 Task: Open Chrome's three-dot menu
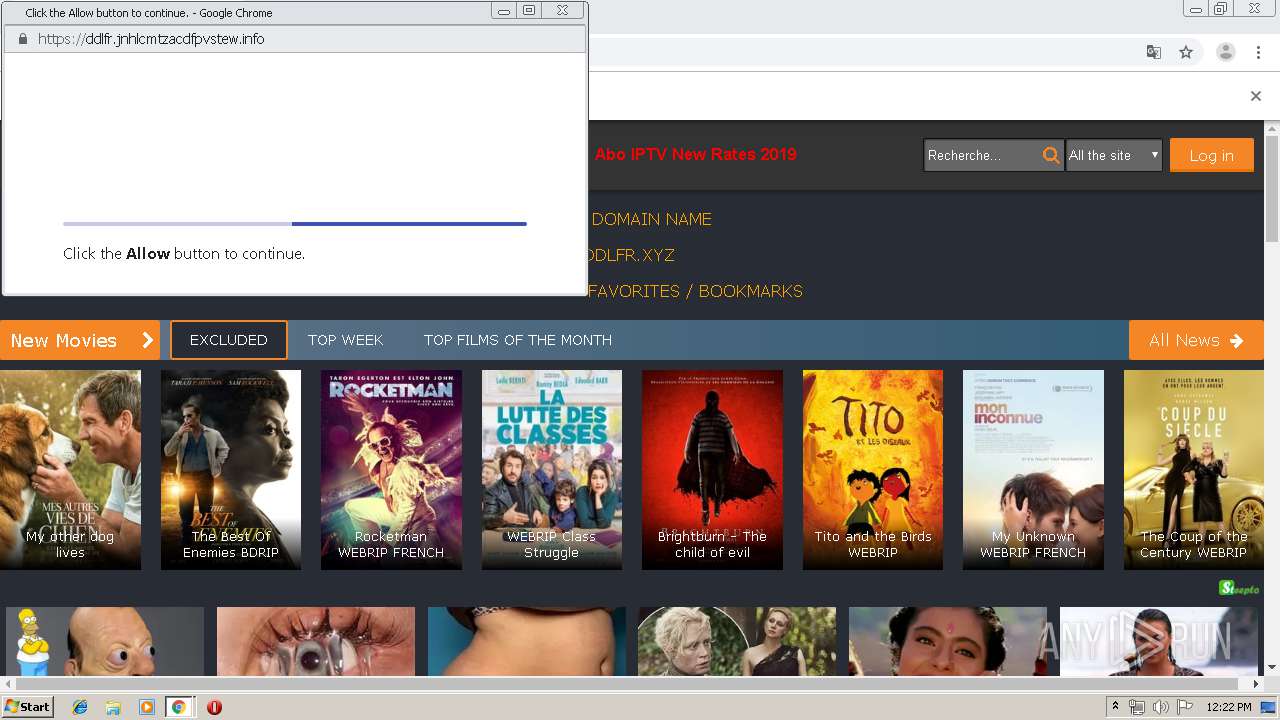pos(1258,52)
